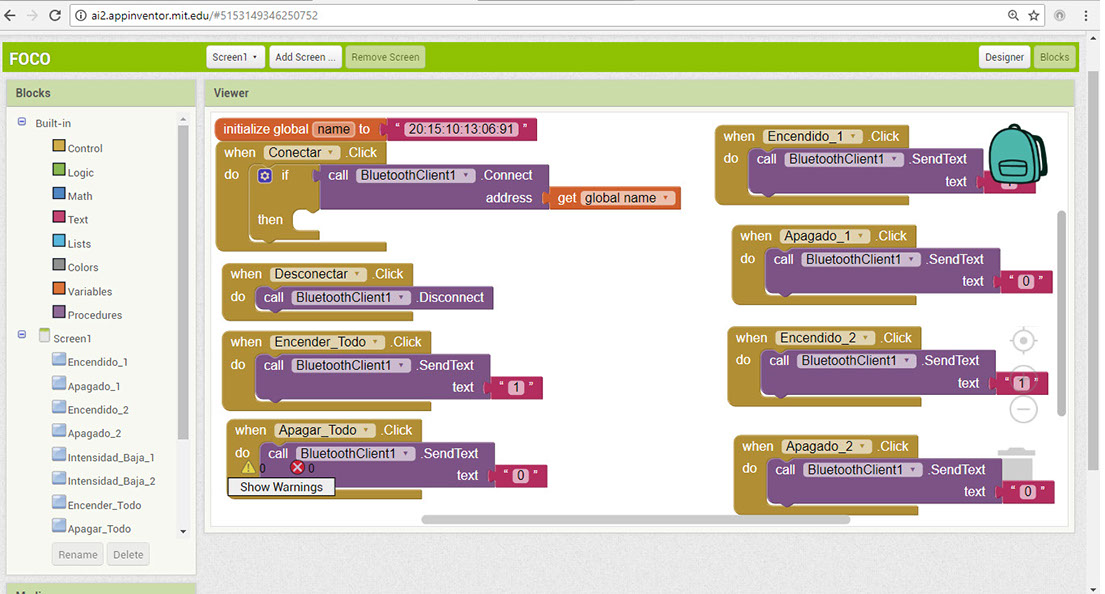Click the Remove Screen button
This screenshot has width=1105, height=594.
pos(385,57)
